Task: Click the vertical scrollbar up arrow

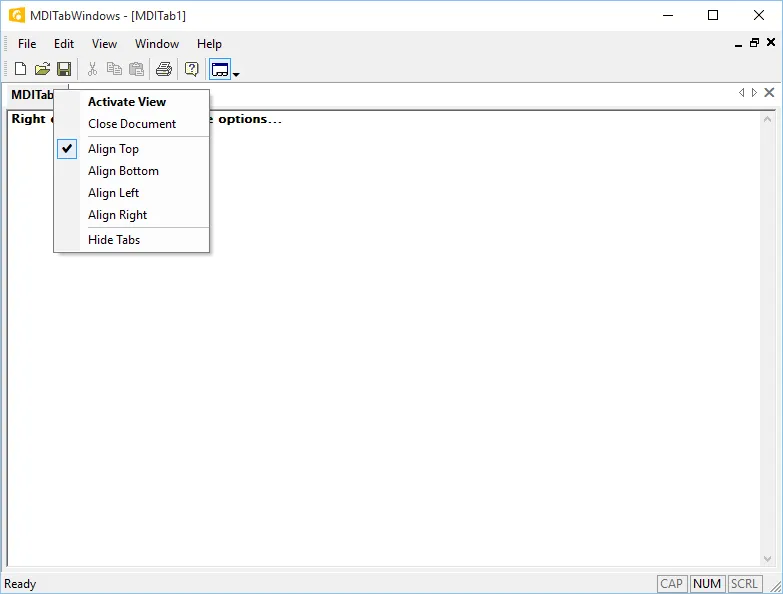Action: pyautogui.click(x=768, y=119)
